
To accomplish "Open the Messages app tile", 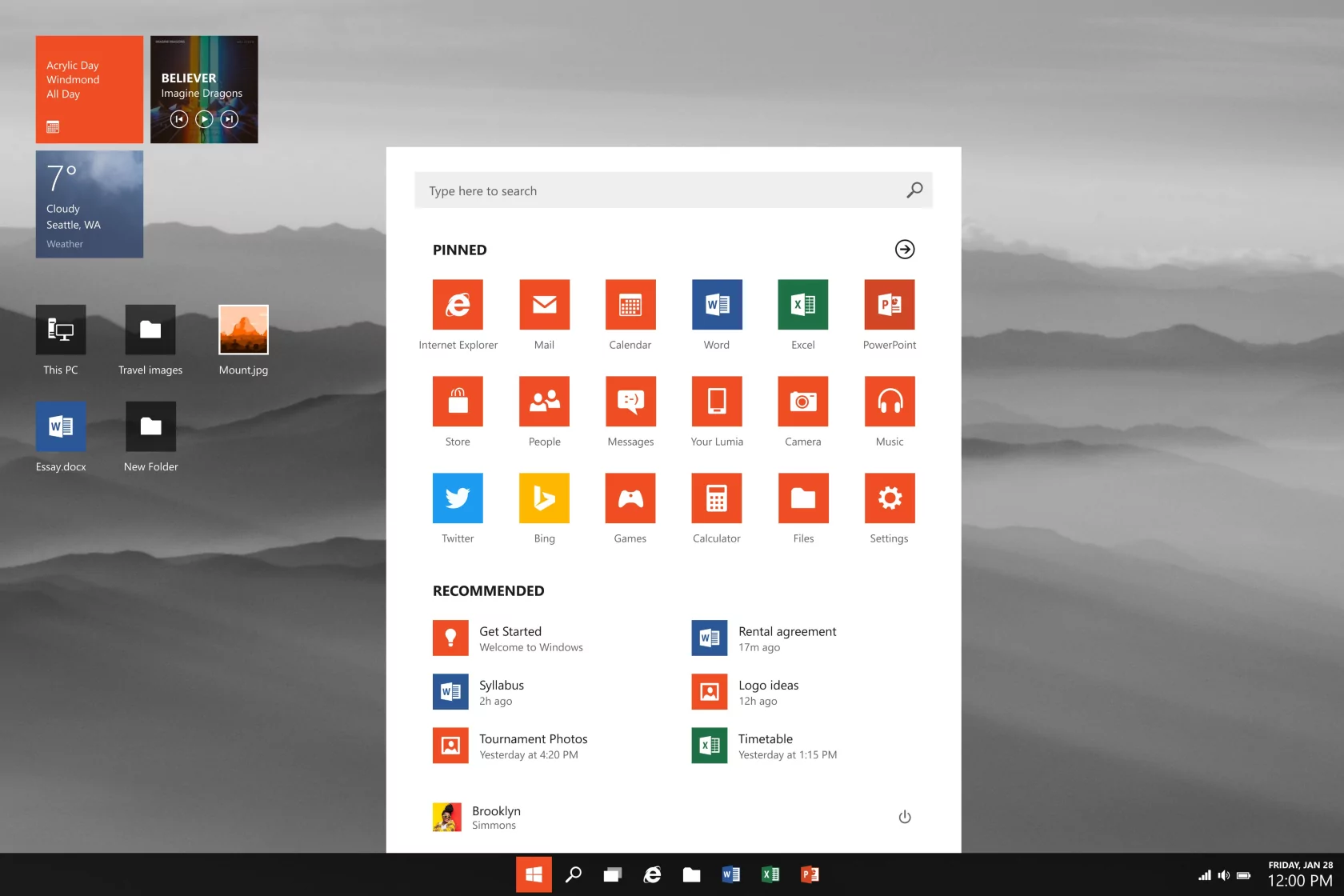I will pyautogui.click(x=630, y=402).
